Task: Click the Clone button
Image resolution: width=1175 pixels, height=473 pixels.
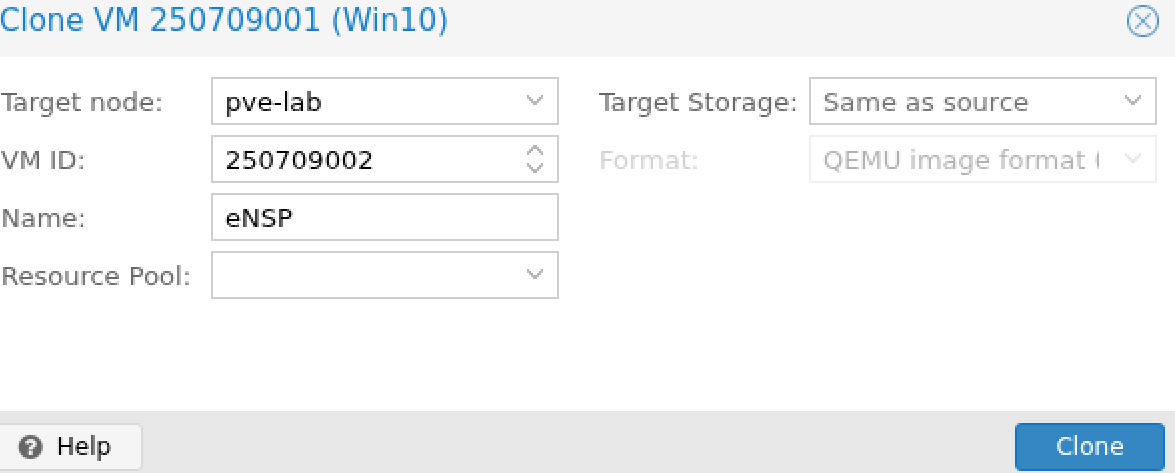Action: [1090, 446]
